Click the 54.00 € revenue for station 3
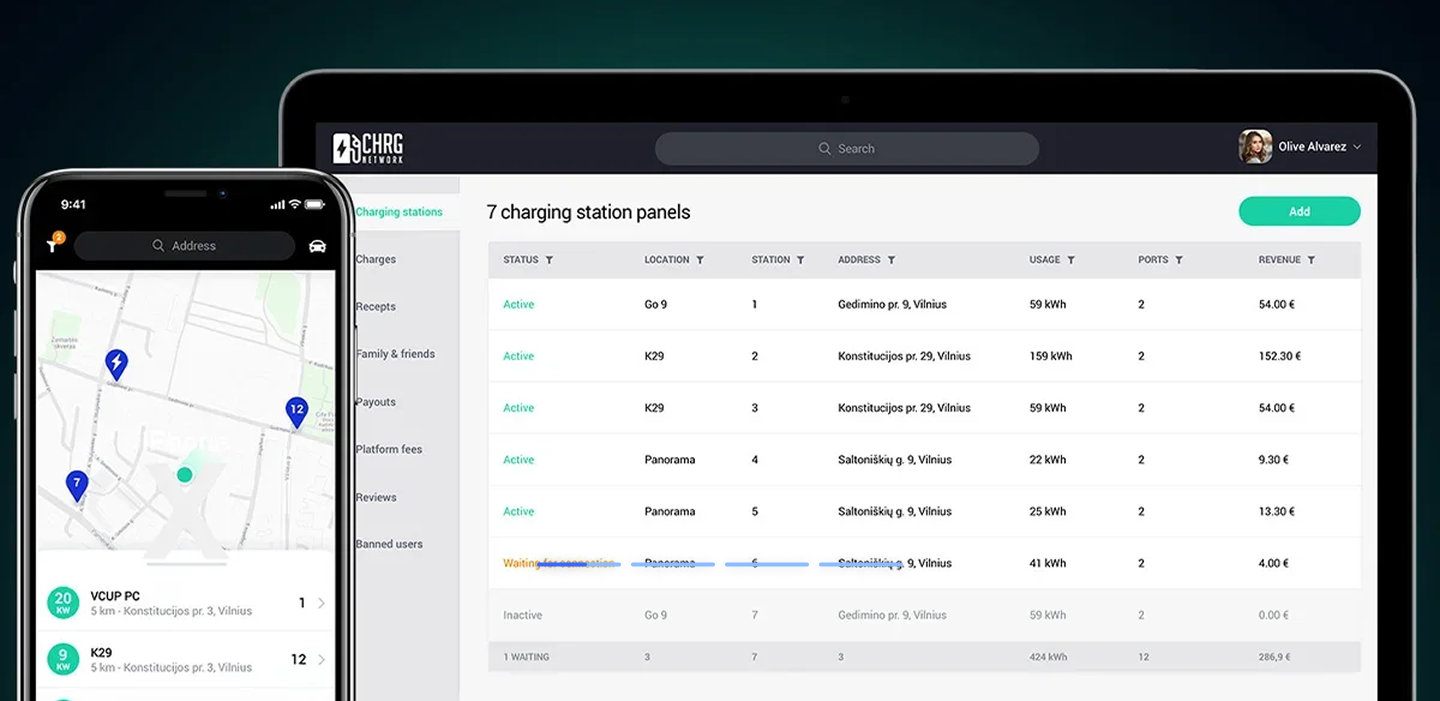 pos(1276,408)
